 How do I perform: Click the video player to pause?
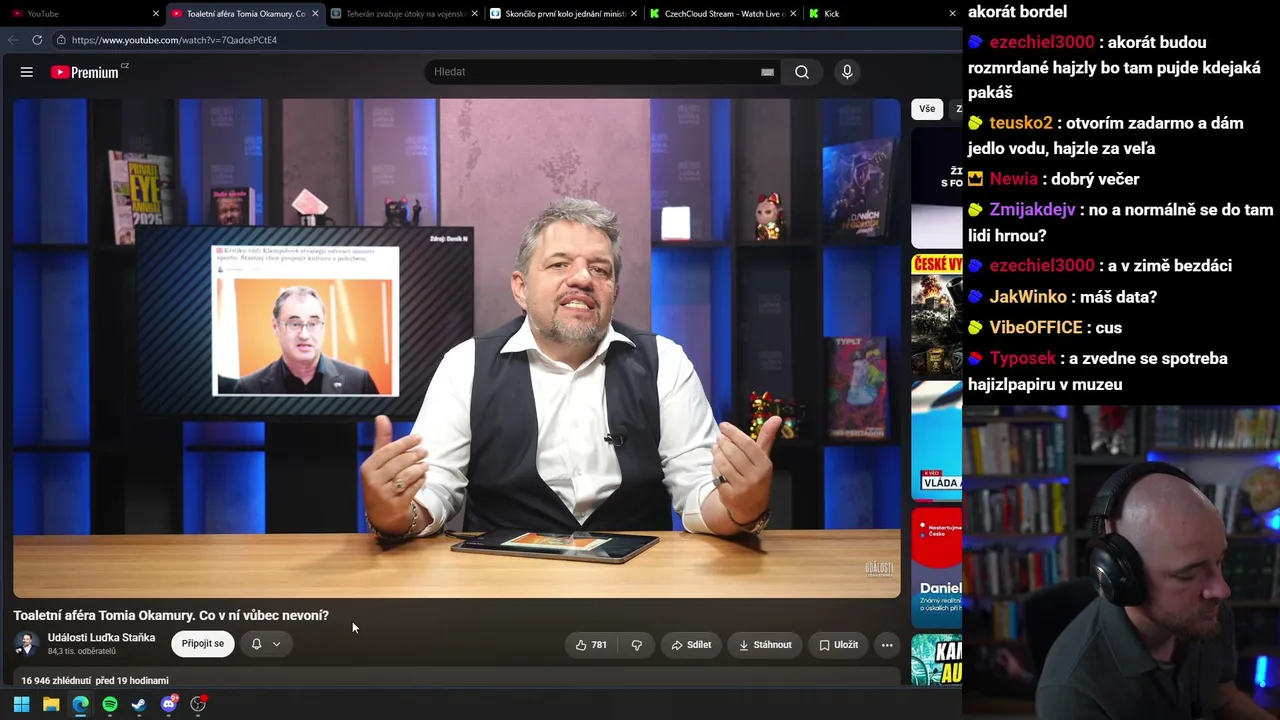click(457, 348)
